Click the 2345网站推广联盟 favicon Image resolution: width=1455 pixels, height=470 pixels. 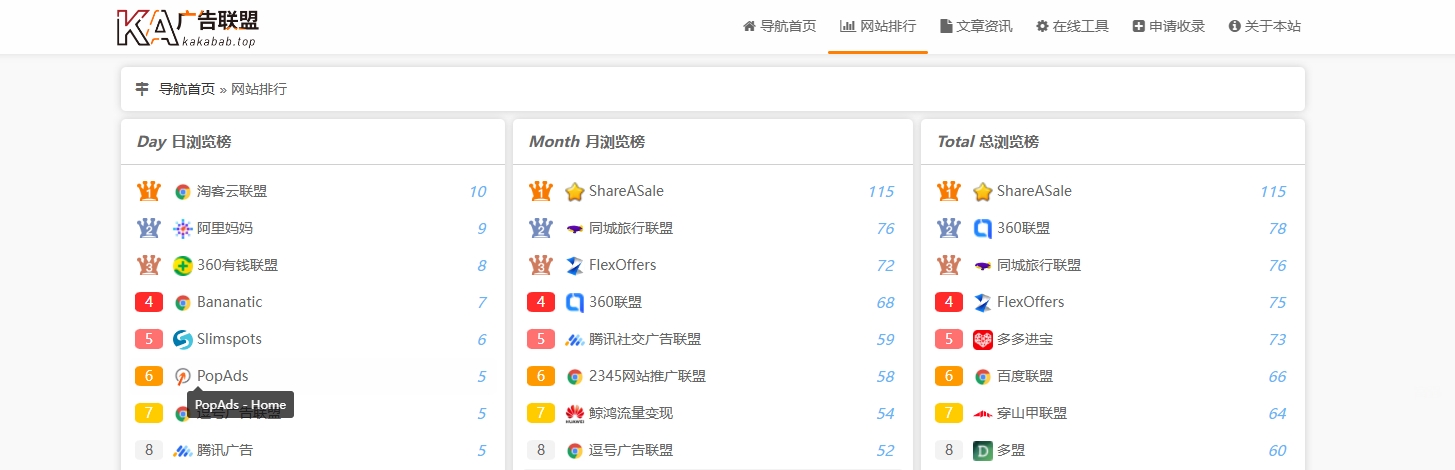click(574, 377)
